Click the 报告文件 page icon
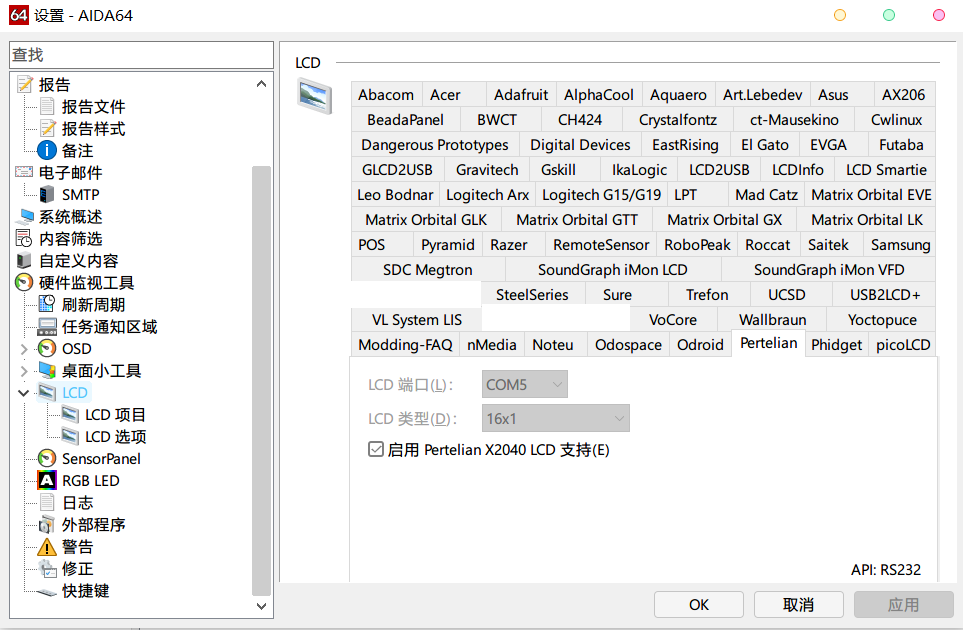This screenshot has width=963, height=630. coord(47,106)
